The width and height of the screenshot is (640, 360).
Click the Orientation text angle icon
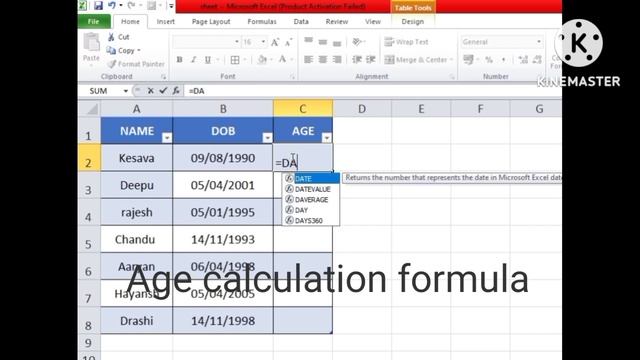coord(357,42)
